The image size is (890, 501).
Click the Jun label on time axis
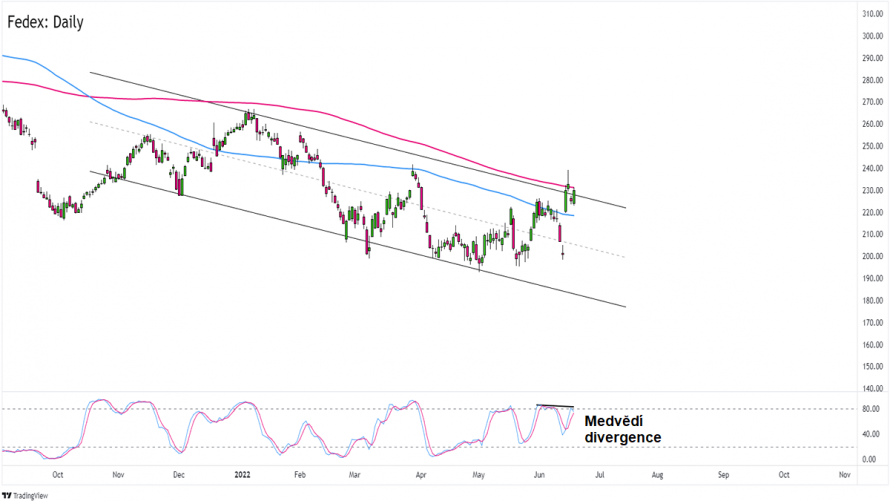pyautogui.click(x=539, y=475)
